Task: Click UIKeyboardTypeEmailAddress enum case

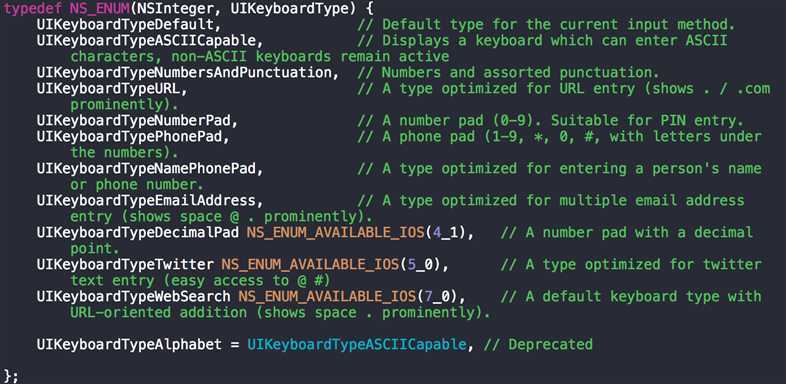Action: click(x=146, y=201)
